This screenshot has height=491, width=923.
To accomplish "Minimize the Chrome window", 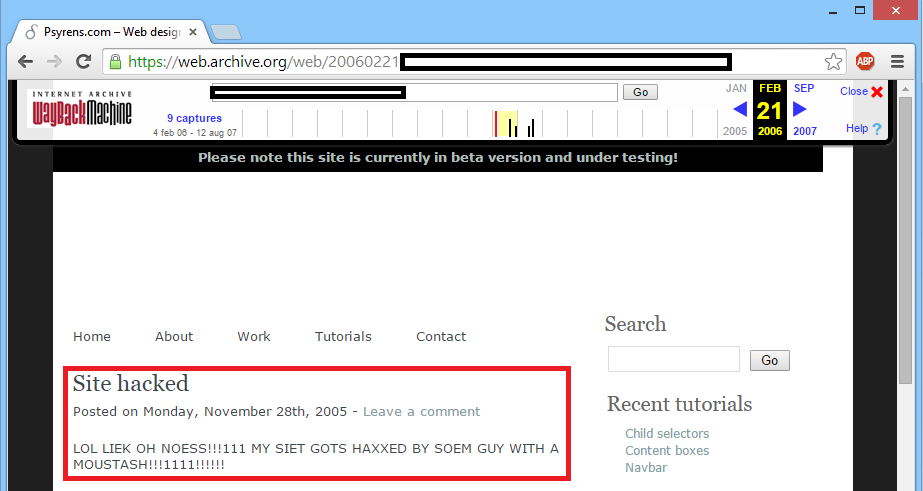I will pos(833,11).
